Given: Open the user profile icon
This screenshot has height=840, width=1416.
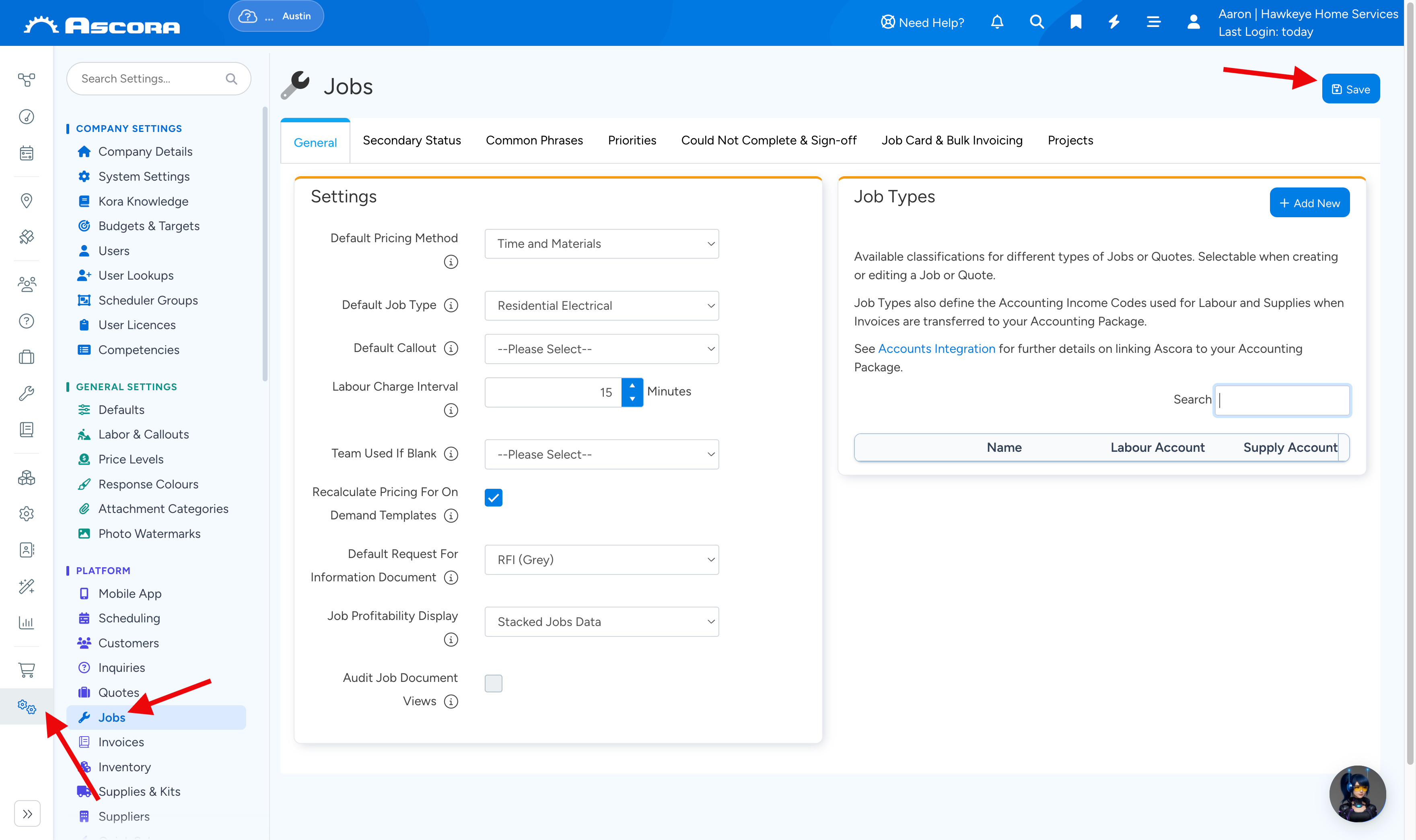Looking at the screenshot, I should pyautogui.click(x=1194, y=22).
